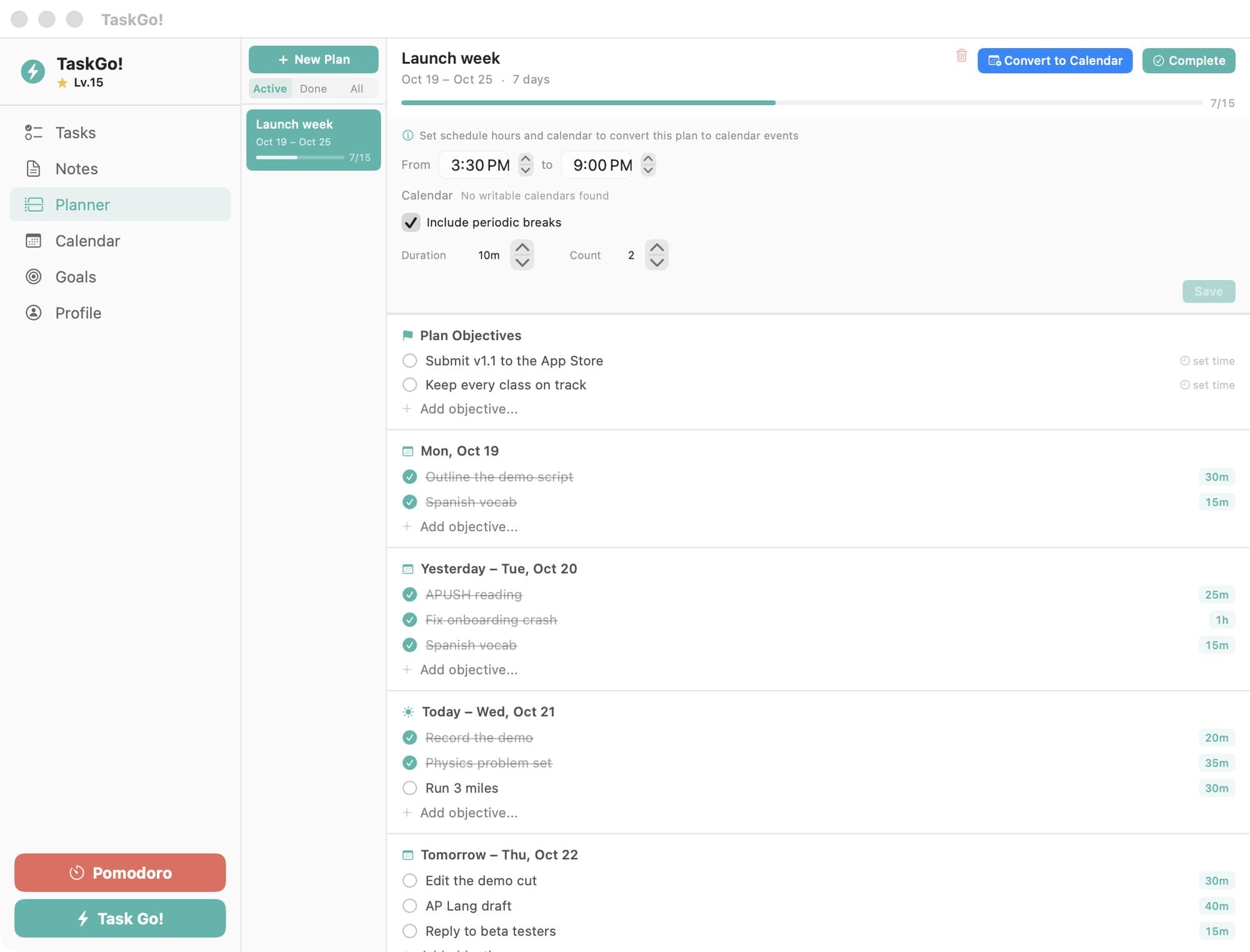This screenshot has height=952, width=1250.
Task: Increase break Count with up arrow
Action: click(656, 248)
